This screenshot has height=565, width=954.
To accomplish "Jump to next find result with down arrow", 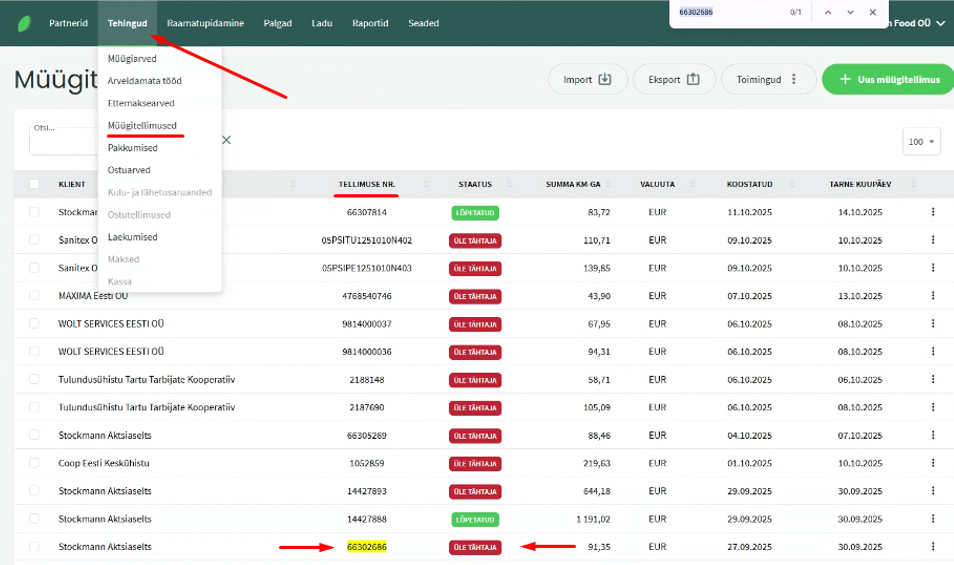I will (x=850, y=12).
